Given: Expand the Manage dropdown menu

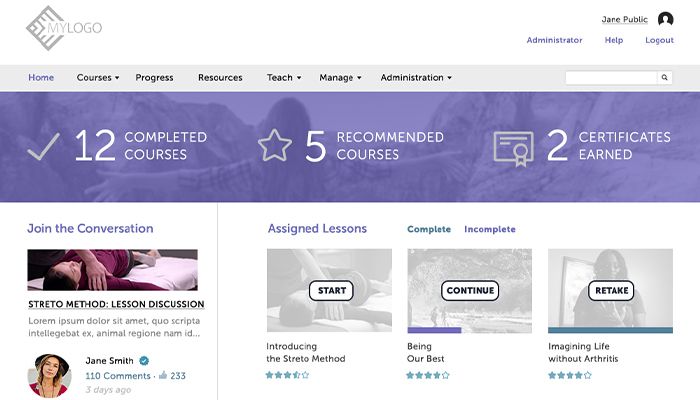Looking at the screenshot, I should pos(340,77).
